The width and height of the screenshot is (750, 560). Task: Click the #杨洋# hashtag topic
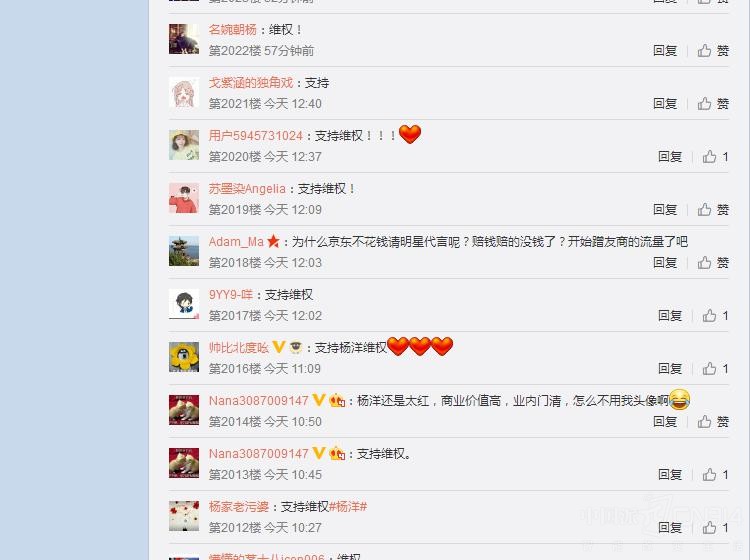click(348, 507)
